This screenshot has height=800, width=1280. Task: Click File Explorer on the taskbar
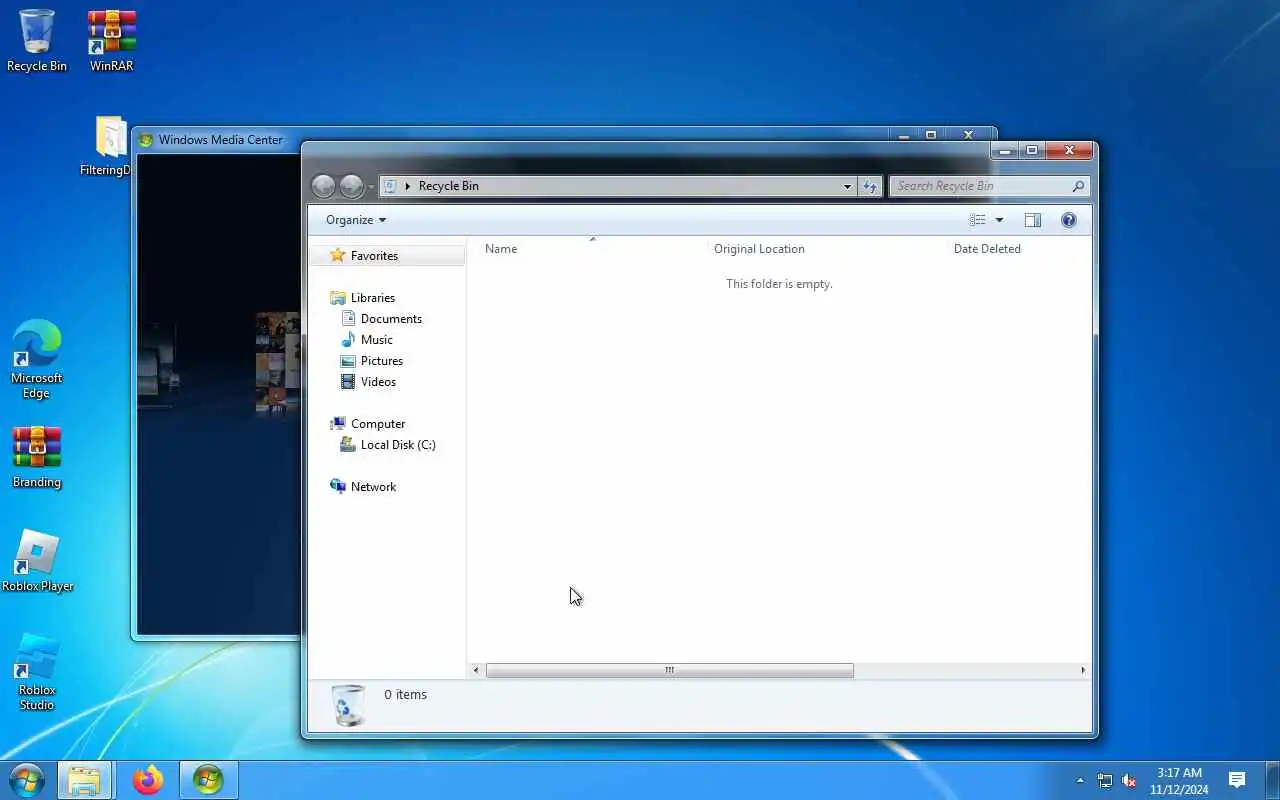[84, 780]
